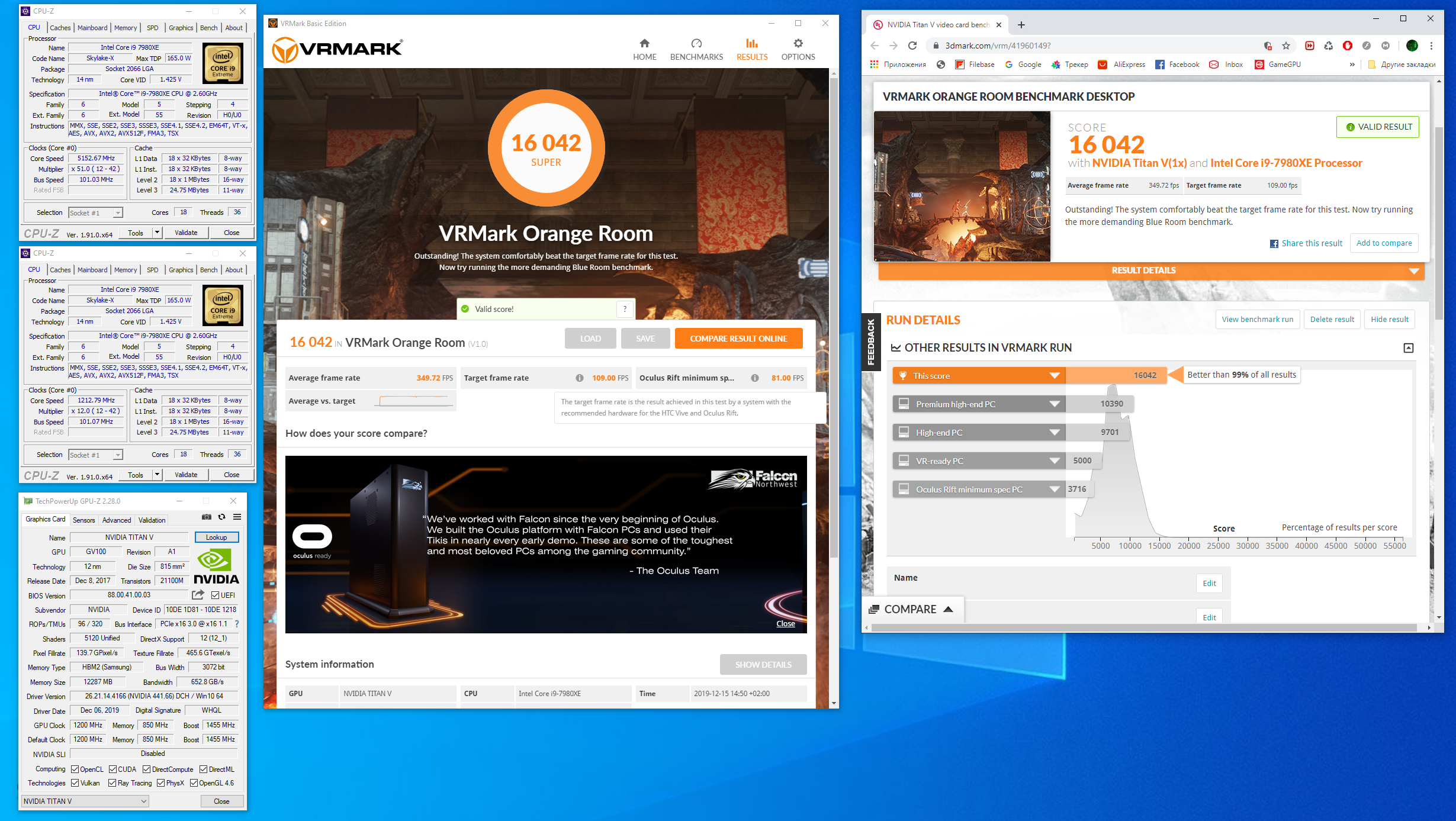Viewport: 1456px width, 821px height.
Task: Click SHOW DETAILS button in VRMark
Action: (x=763, y=665)
